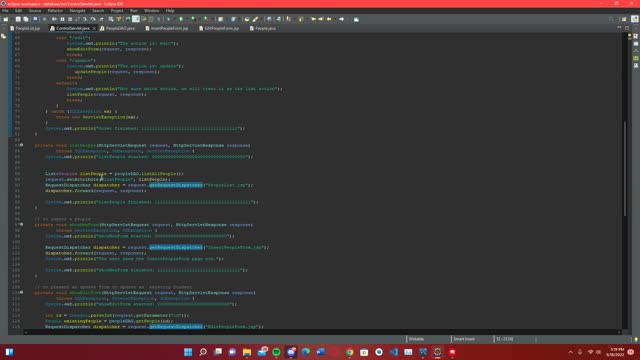Open the Open Perspective icon
This screenshot has width=640, height=360.
click(624, 19)
